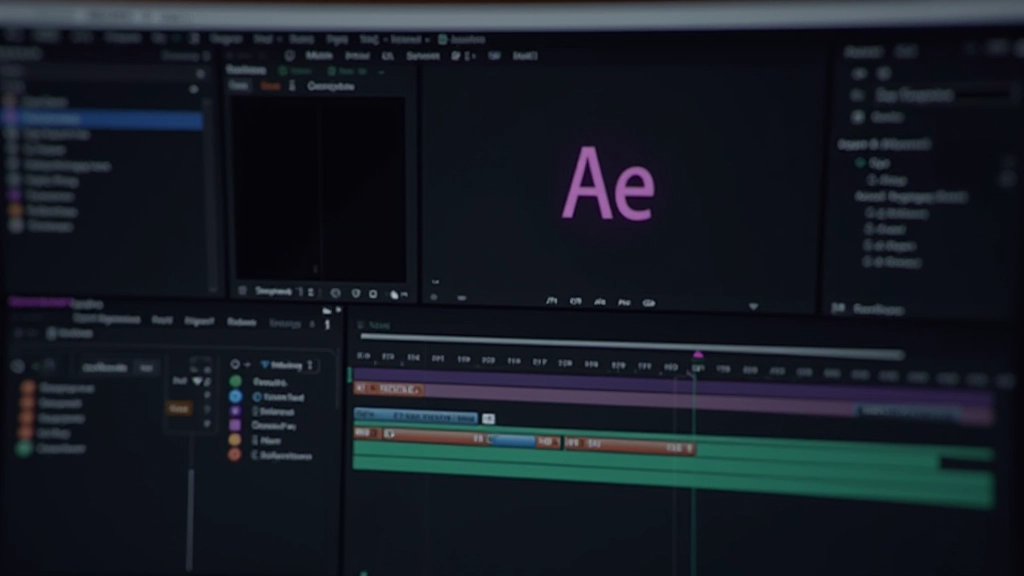Click the blue circle label in layer list
This screenshot has width=1024, height=576.
235,396
